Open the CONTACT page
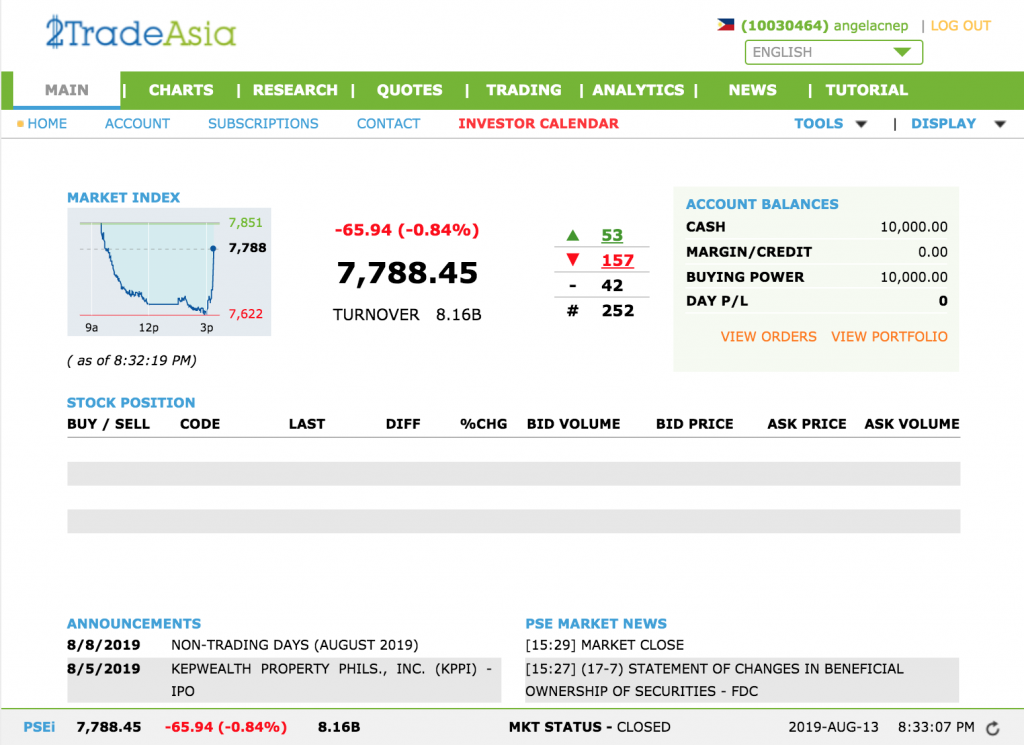Screen dimensions: 1024x745 pos(389,123)
